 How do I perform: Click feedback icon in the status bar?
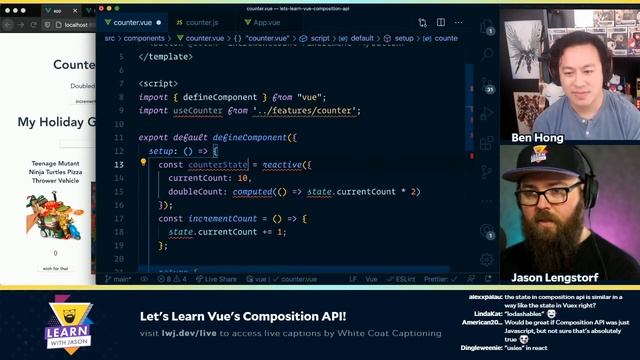tap(471, 279)
